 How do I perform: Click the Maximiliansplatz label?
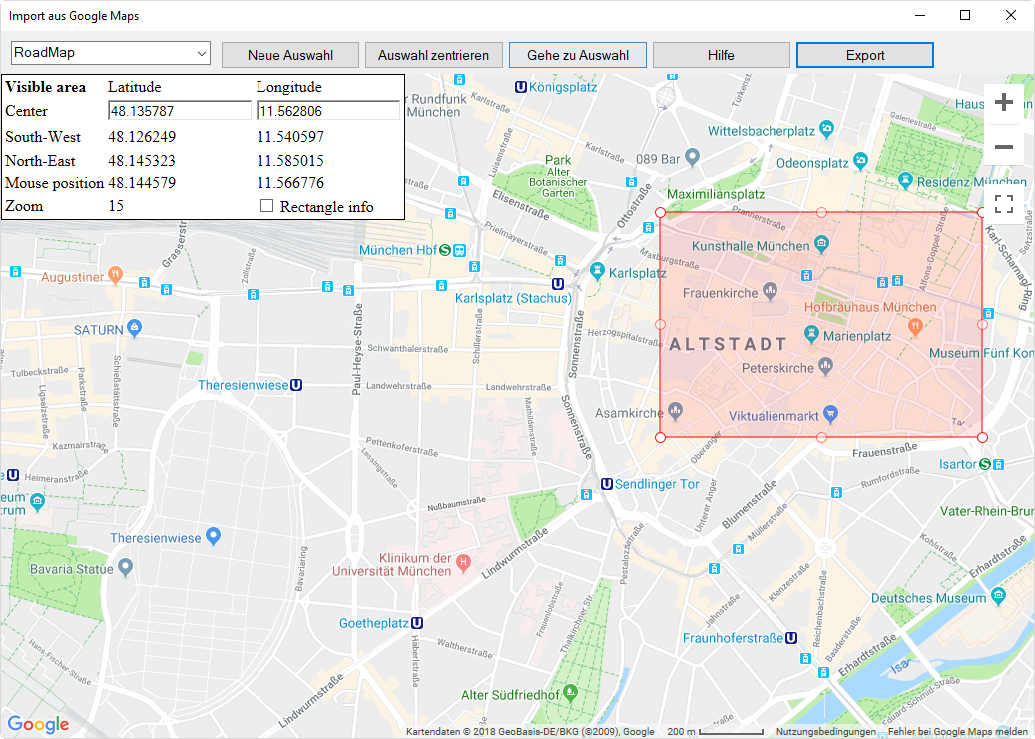point(716,194)
